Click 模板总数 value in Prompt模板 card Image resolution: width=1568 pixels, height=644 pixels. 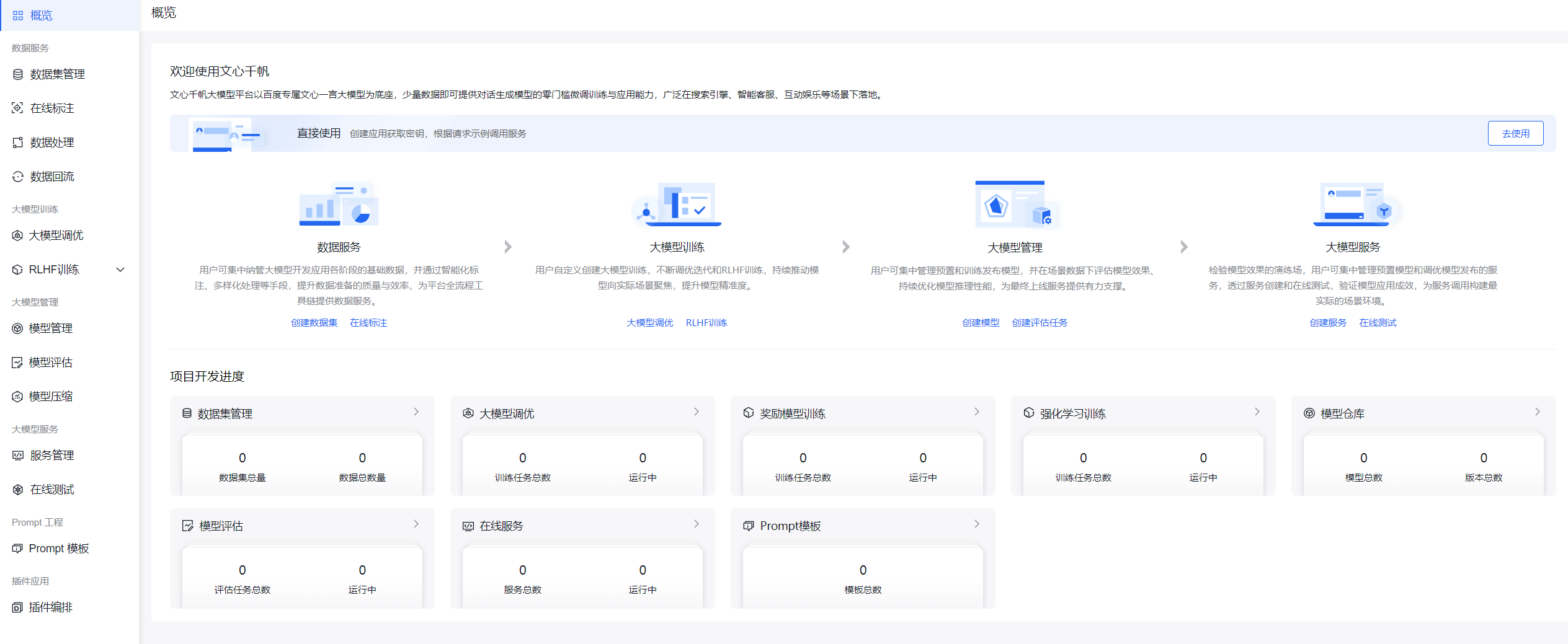pos(863,570)
